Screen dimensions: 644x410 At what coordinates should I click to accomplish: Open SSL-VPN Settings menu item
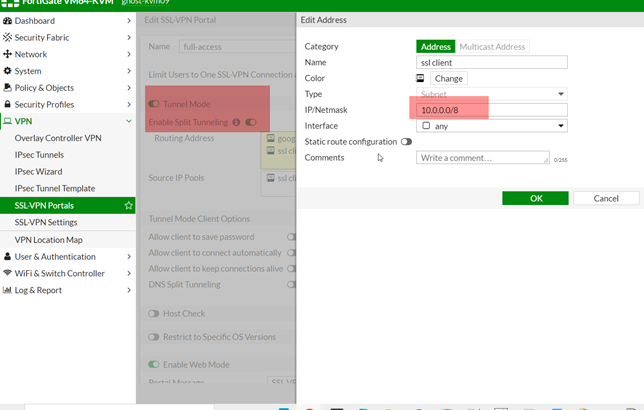[x=46, y=222]
